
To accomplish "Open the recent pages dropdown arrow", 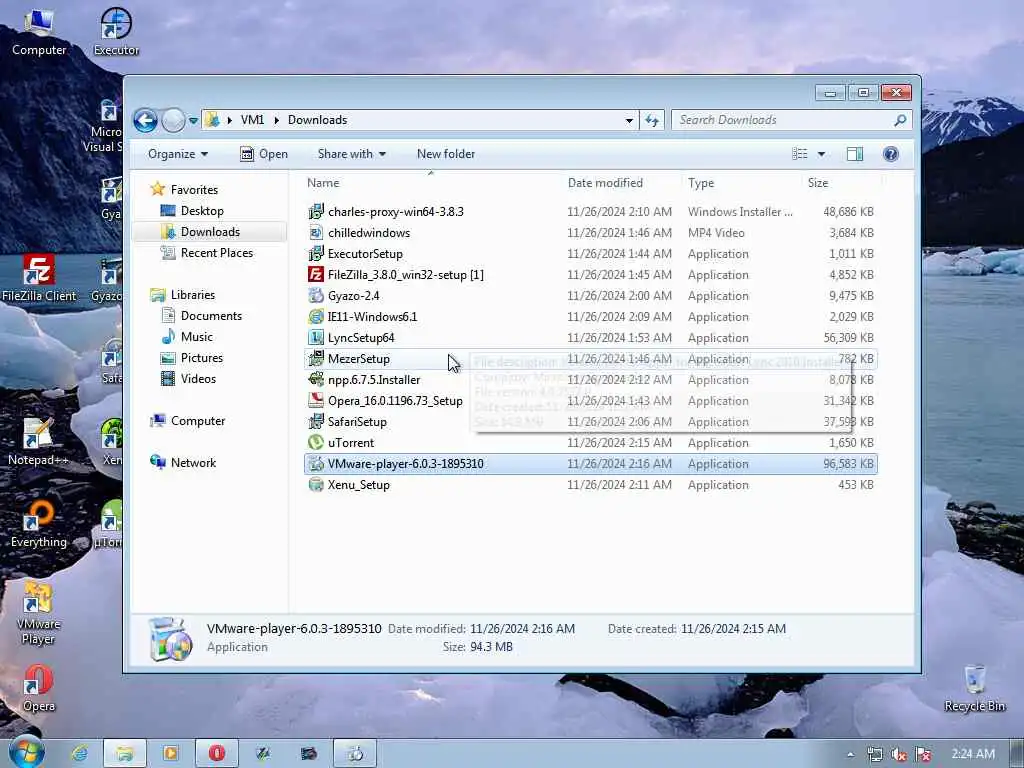I will (193, 120).
